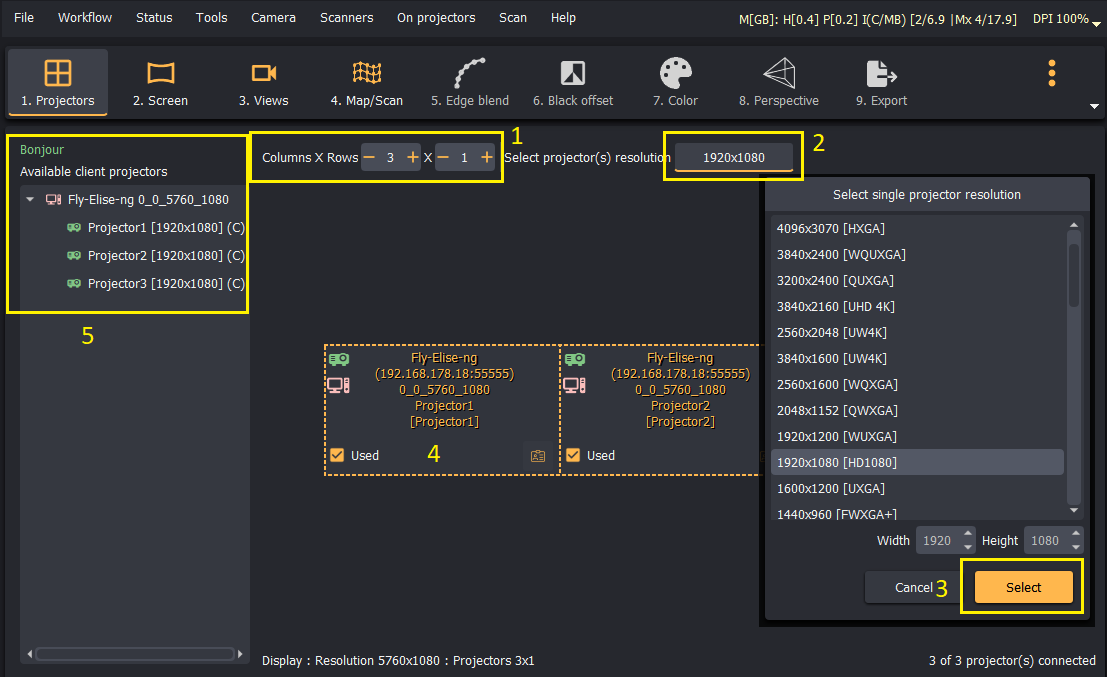Image resolution: width=1107 pixels, height=677 pixels.
Task: Increase the columns count with plus
Action: click(x=412, y=157)
